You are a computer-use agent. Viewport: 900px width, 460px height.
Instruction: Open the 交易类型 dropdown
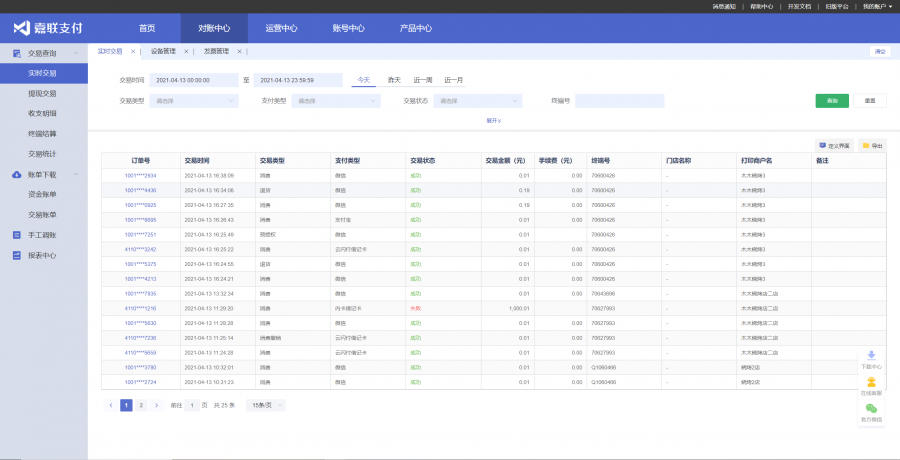193,101
